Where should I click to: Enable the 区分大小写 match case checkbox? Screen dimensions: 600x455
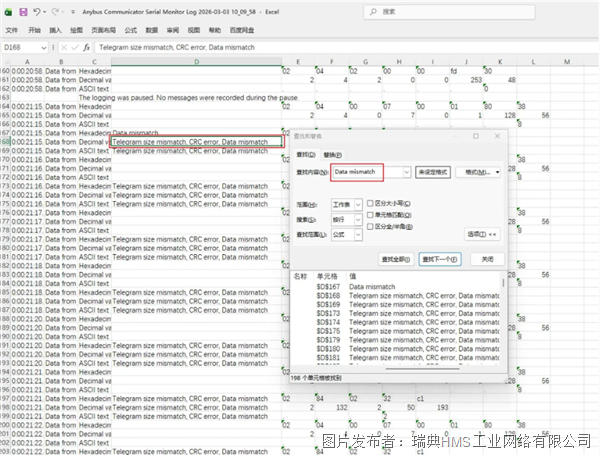point(370,203)
